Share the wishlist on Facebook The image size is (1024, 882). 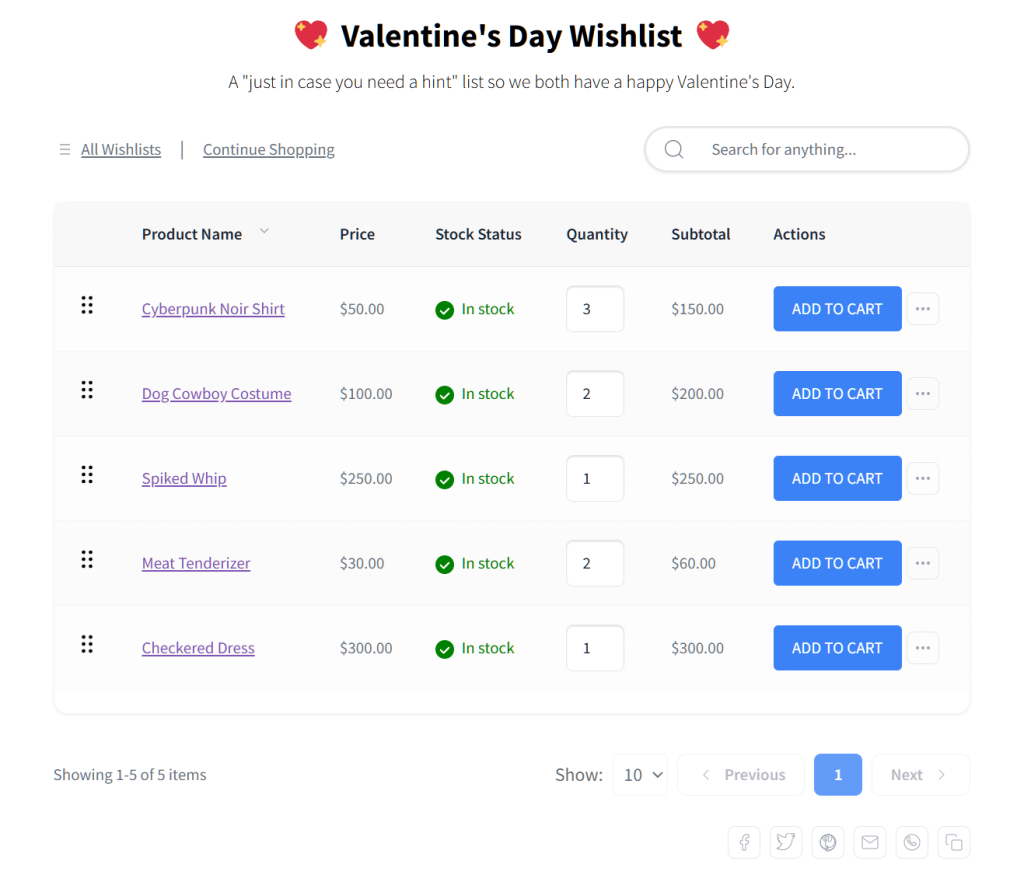pos(744,842)
